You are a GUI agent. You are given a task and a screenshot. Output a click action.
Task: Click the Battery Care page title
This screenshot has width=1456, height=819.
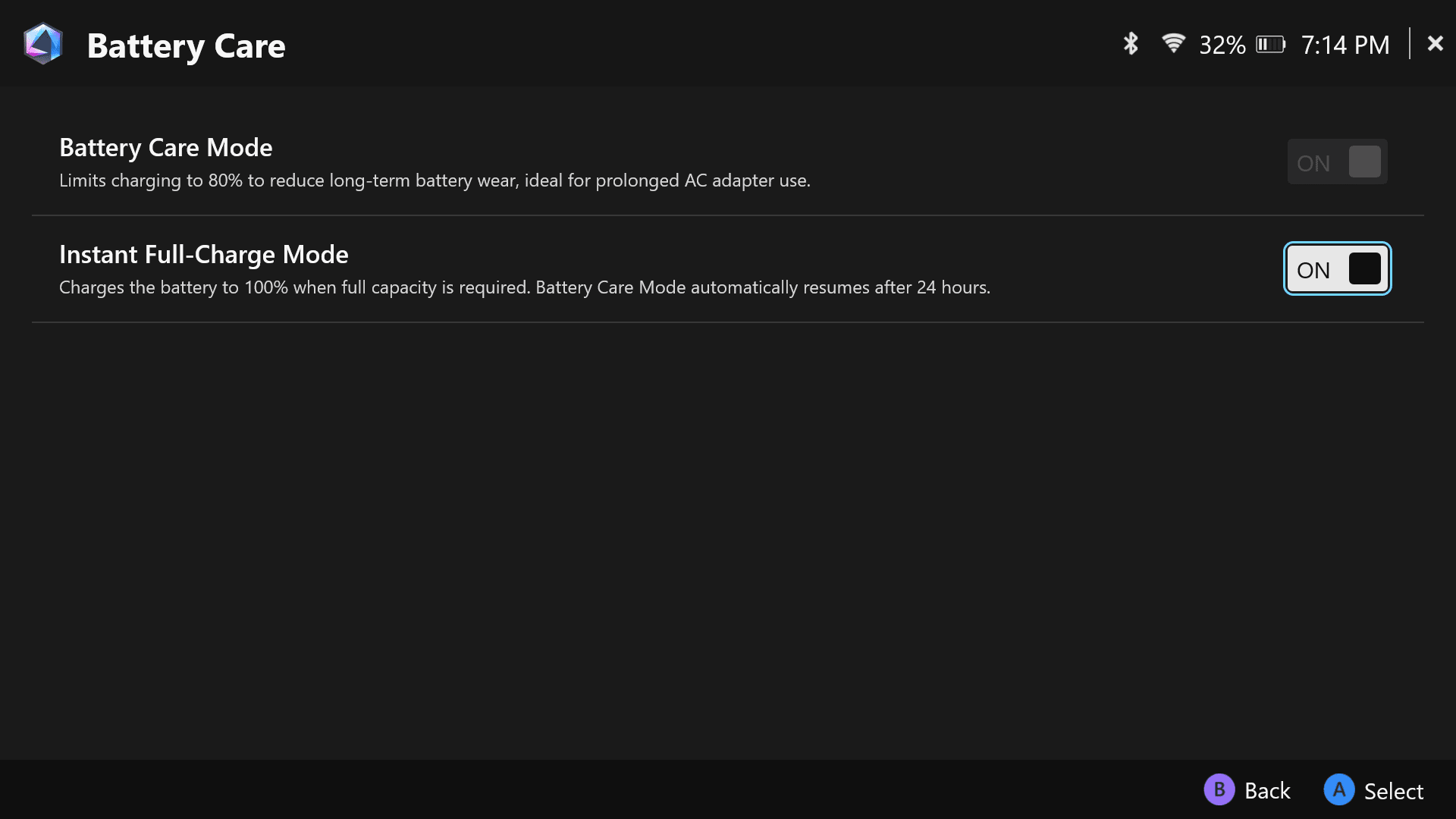click(x=186, y=46)
